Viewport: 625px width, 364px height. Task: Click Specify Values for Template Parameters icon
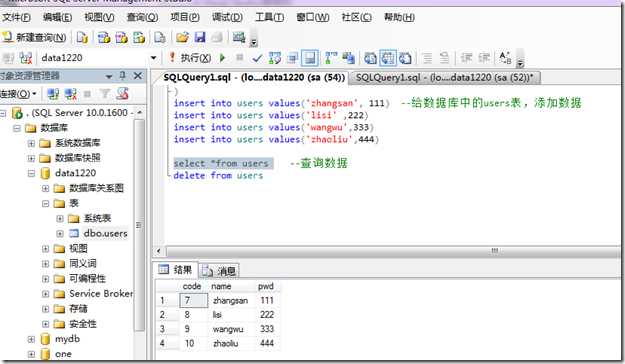505,58
